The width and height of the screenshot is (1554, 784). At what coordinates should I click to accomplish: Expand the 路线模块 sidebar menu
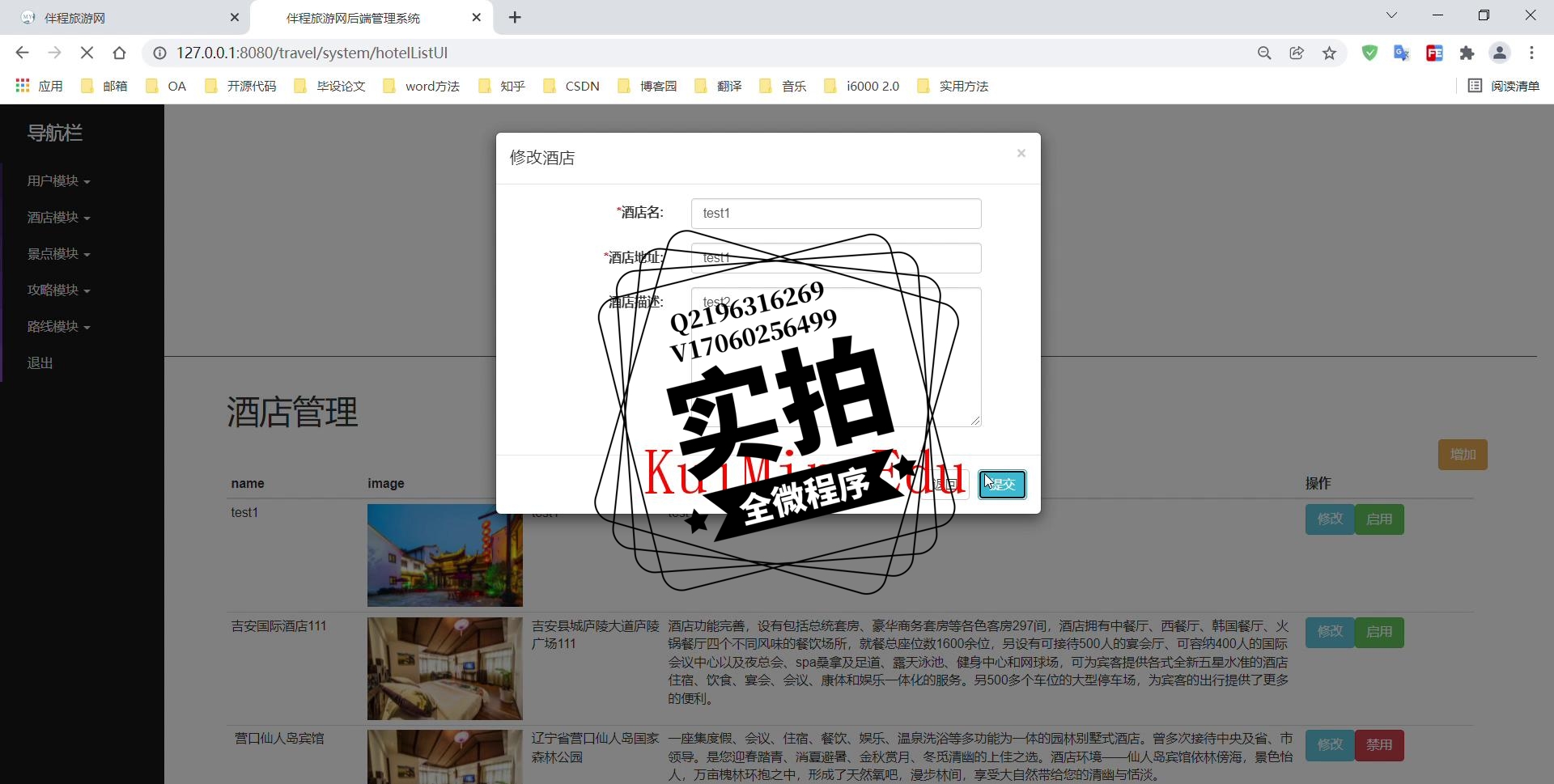click(x=58, y=327)
